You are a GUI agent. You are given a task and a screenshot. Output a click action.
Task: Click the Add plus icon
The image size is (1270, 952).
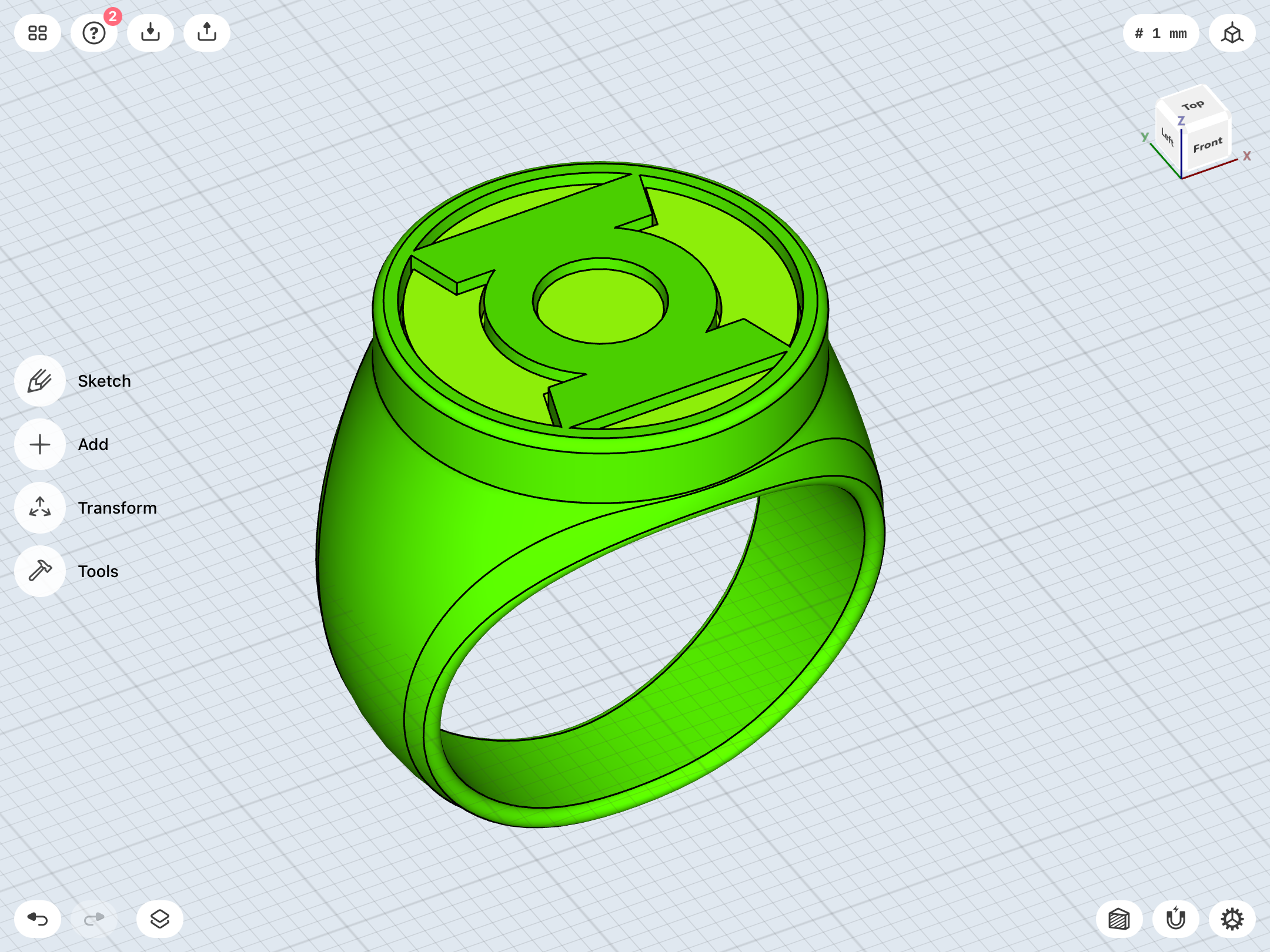tap(40, 444)
